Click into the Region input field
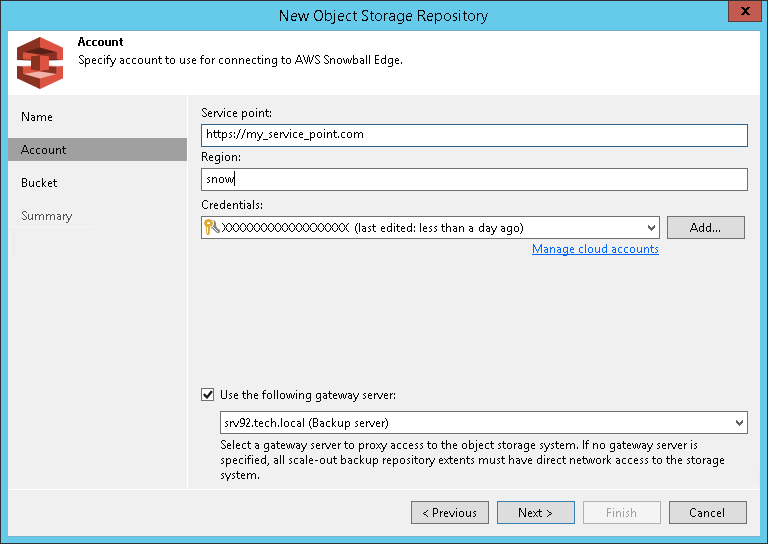Viewport: 768px width, 544px height. click(474, 179)
